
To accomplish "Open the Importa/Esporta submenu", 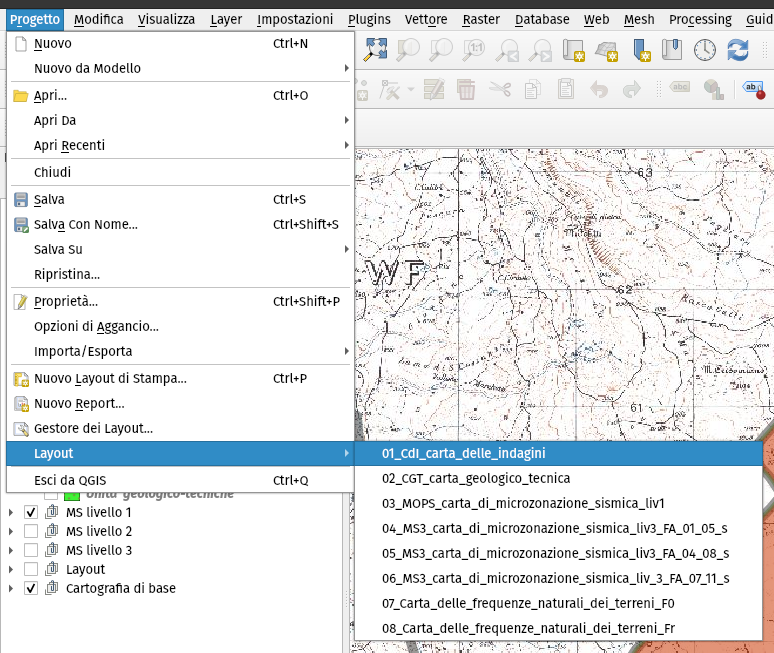I will (180, 351).
